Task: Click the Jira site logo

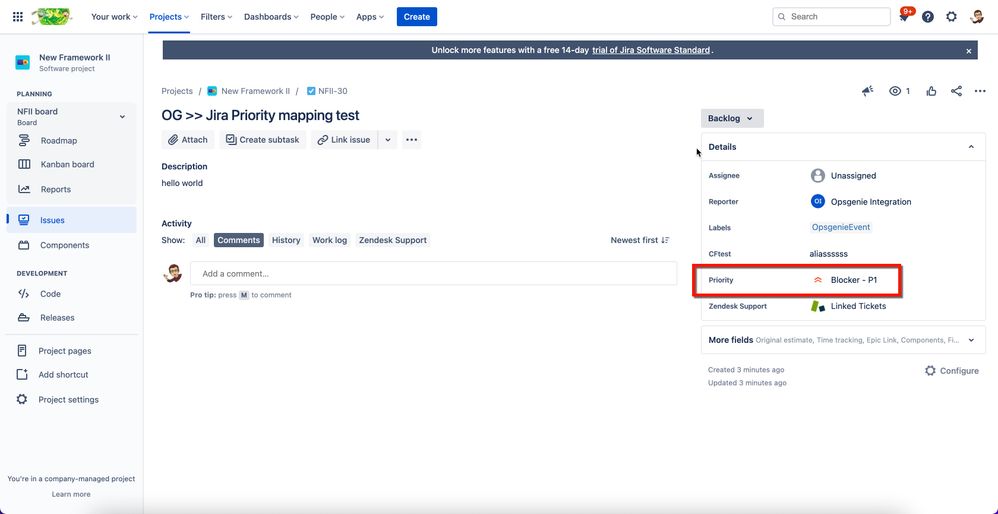Action: [52, 17]
